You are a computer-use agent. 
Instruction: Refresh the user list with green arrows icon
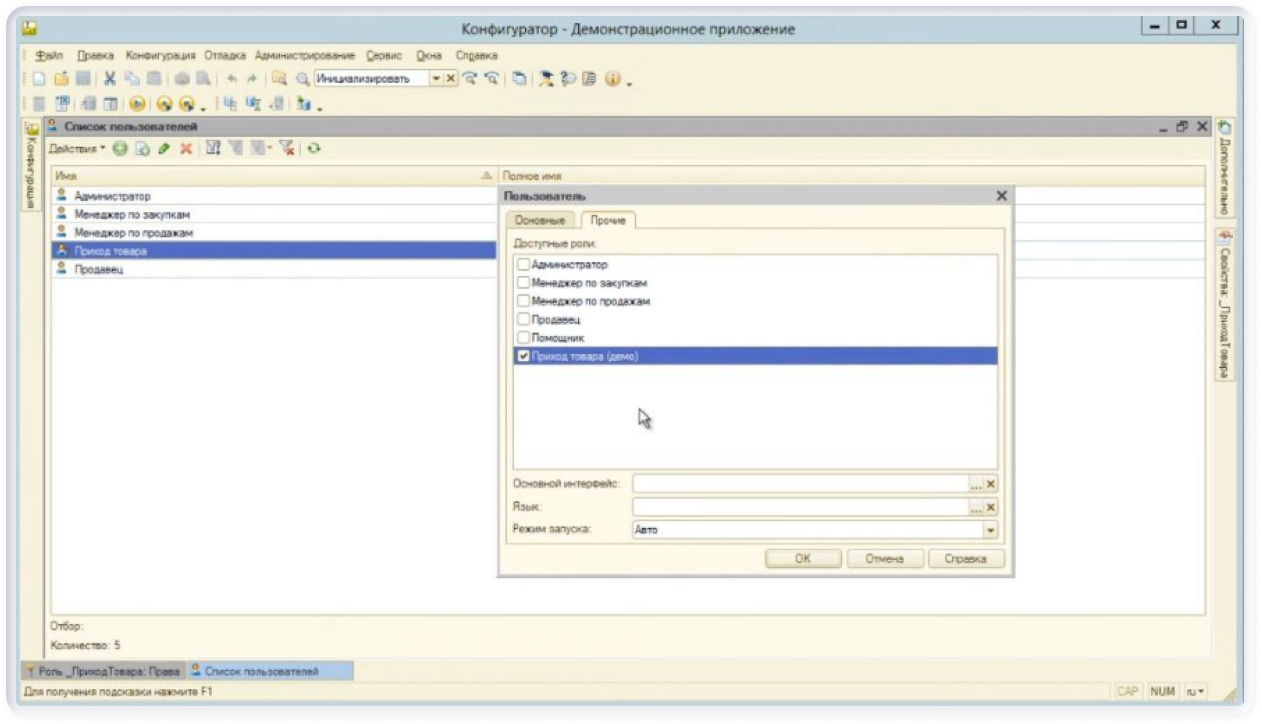click(x=314, y=148)
